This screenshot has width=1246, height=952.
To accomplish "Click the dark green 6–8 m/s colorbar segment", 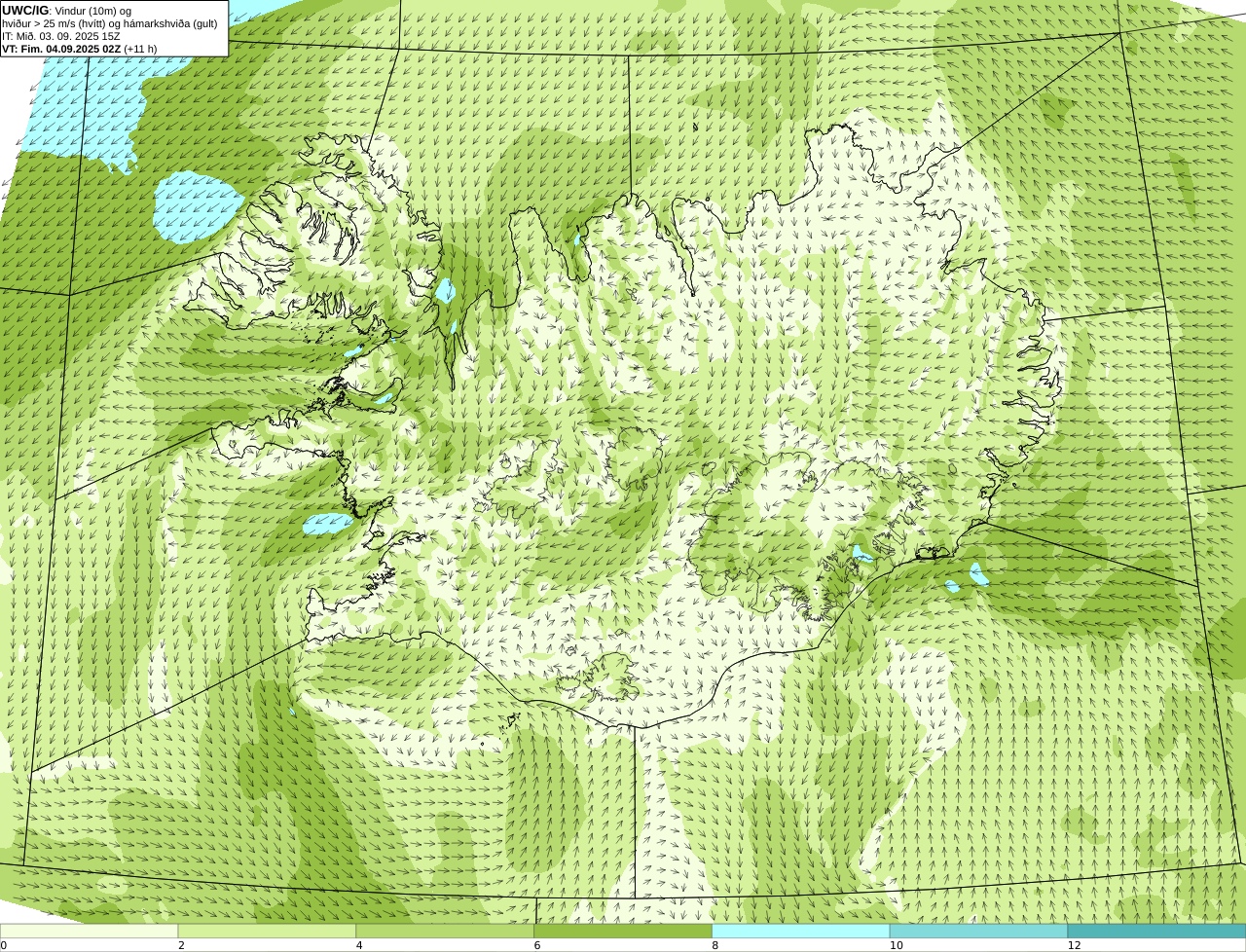I will coord(623,932).
